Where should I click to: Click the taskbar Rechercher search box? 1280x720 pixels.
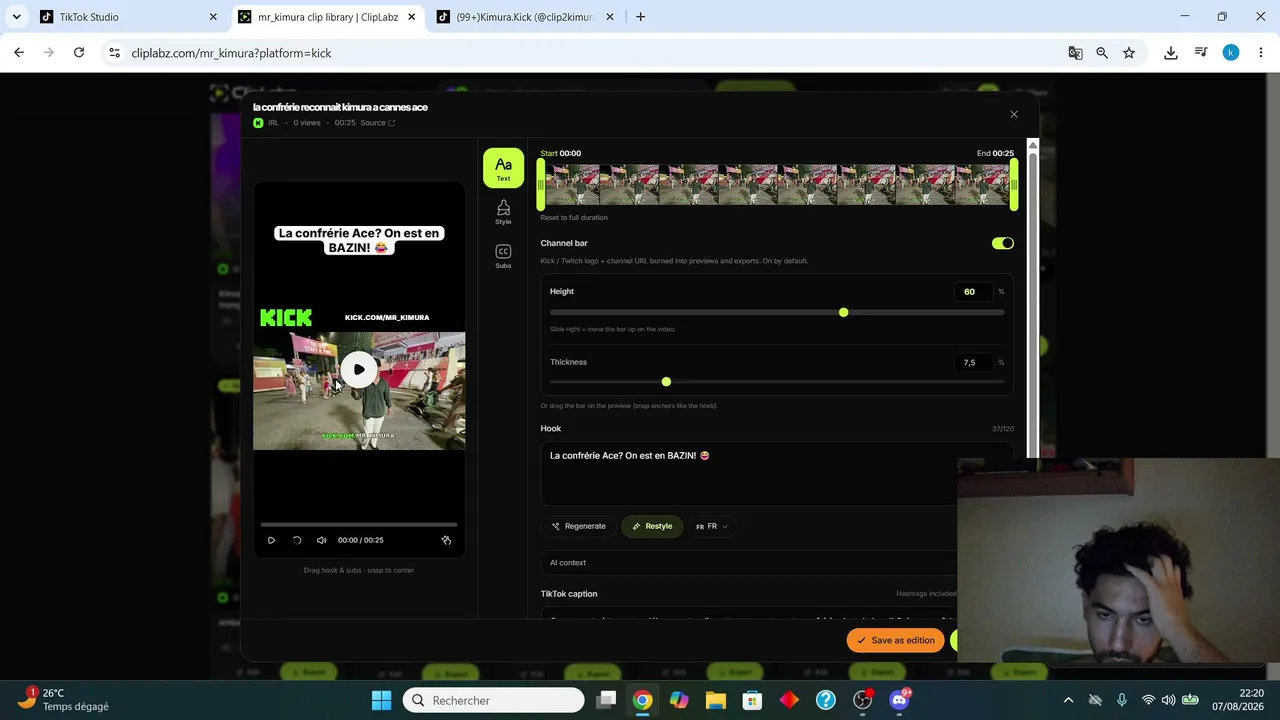pos(494,700)
